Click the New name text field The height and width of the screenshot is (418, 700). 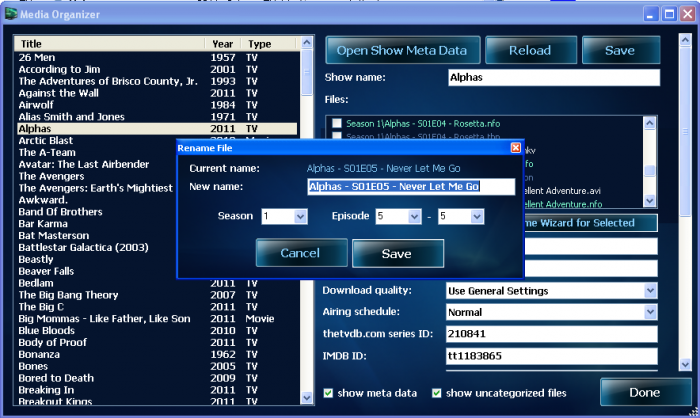coord(411,187)
